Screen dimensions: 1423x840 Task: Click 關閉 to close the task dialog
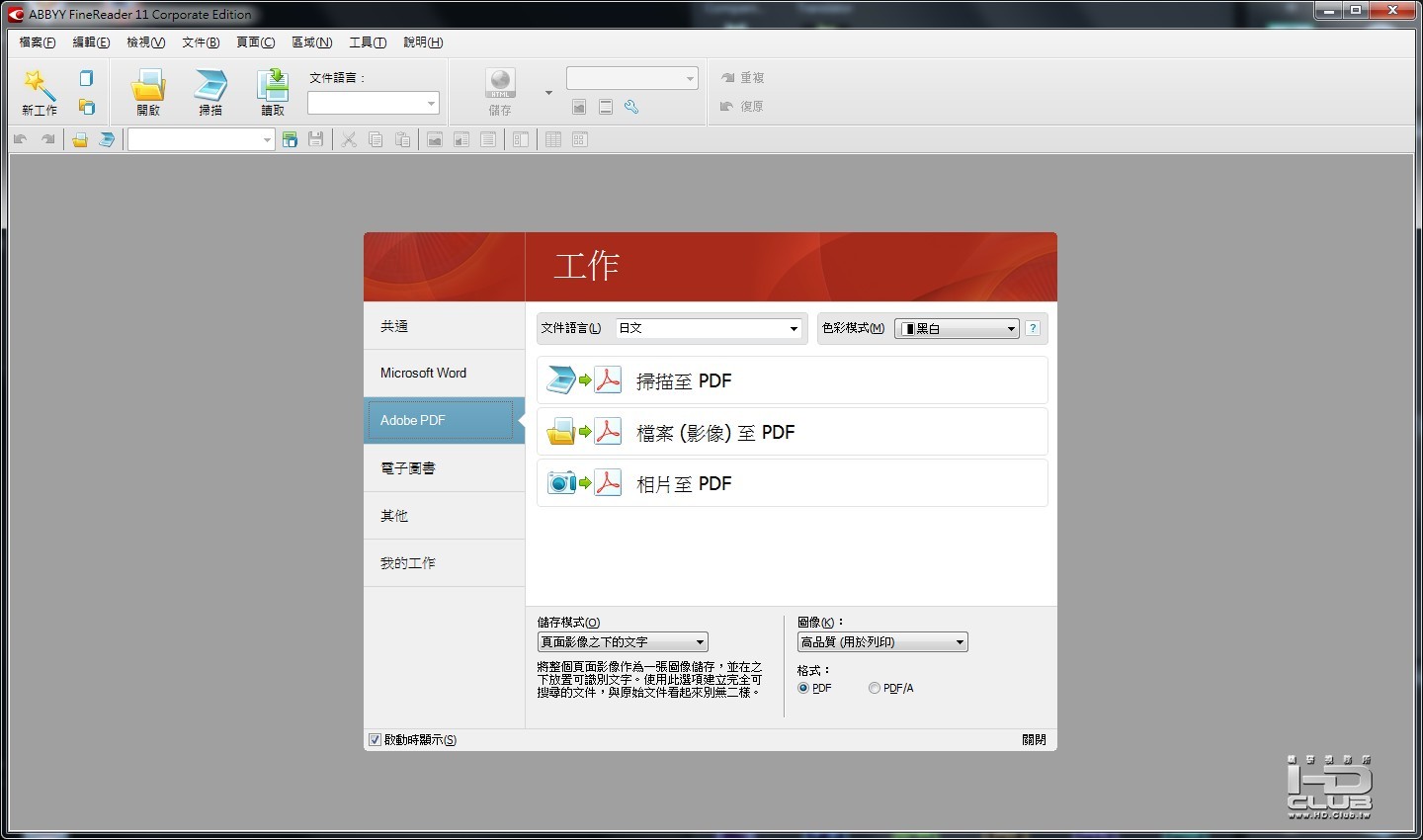1034,740
